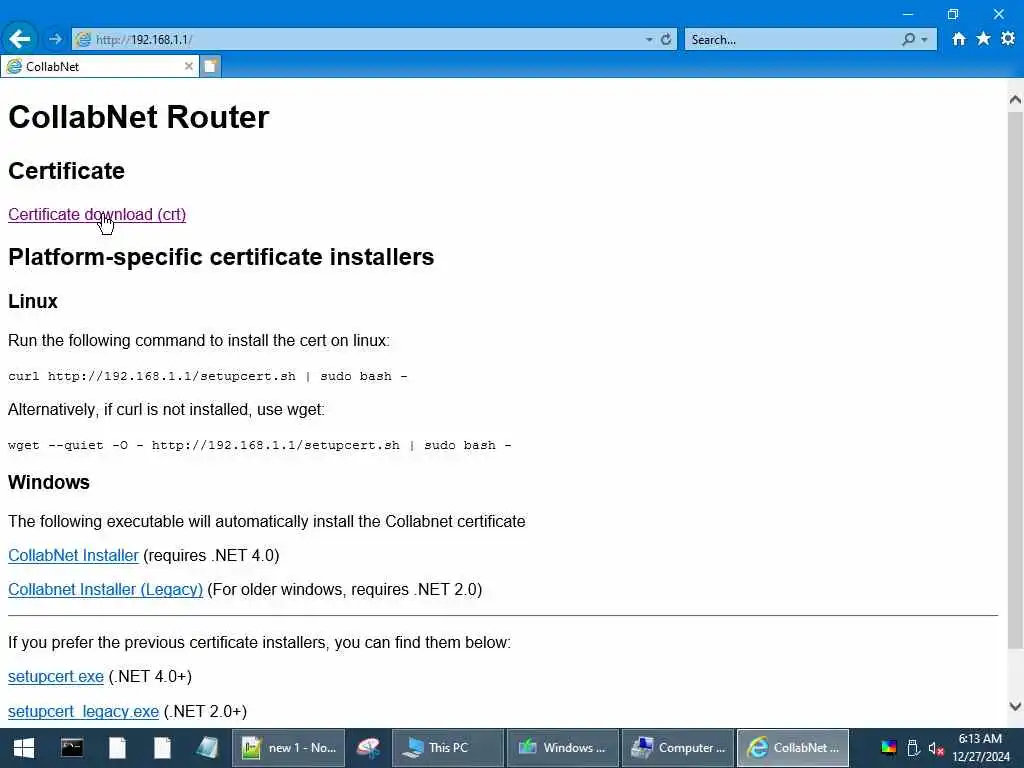This screenshot has width=1024, height=768.
Task: Launch the Command Prompt taskbar icon
Action: 72,748
